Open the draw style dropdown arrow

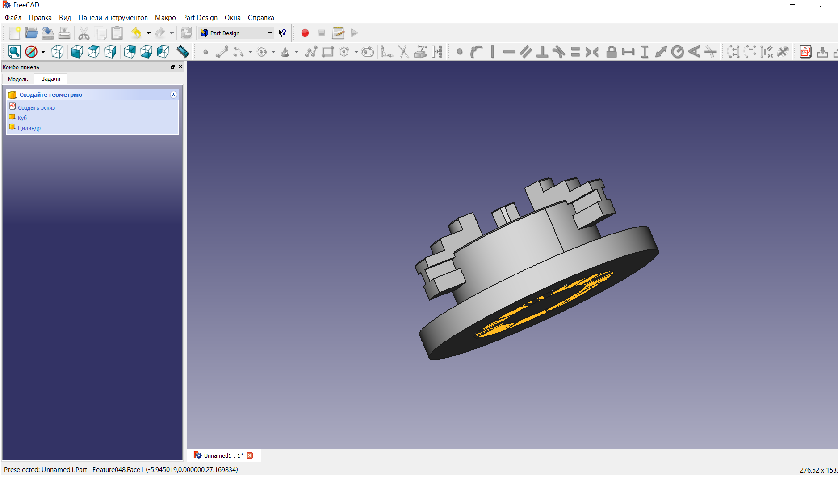(x=43, y=51)
